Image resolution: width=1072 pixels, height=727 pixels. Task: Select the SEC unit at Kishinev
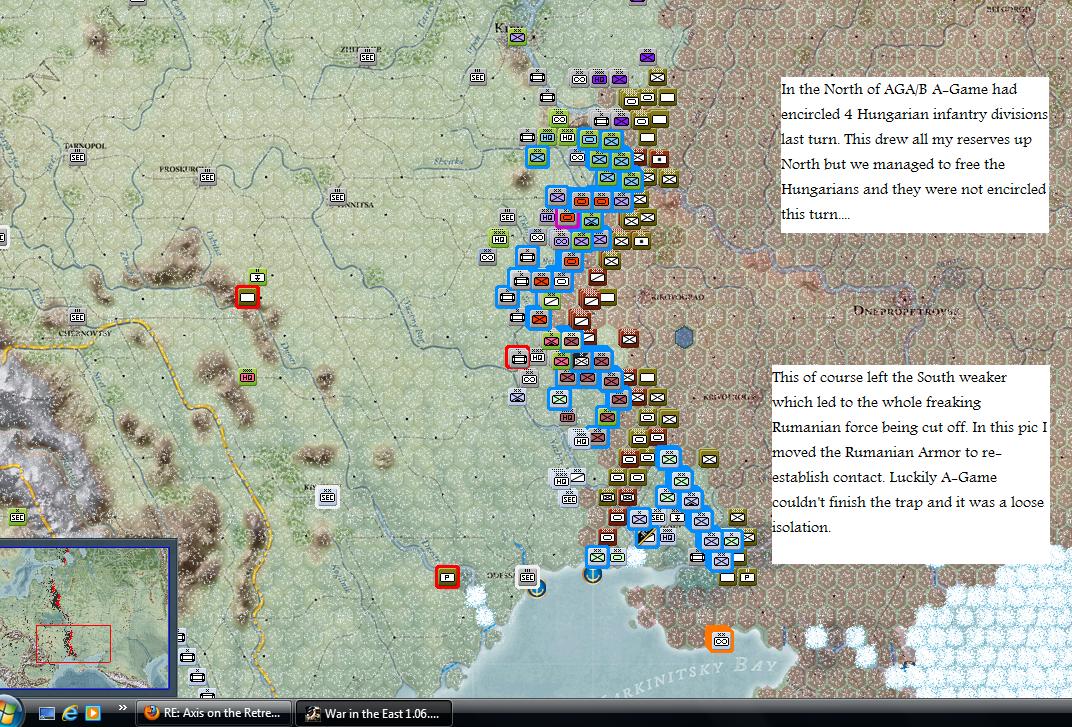pyautogui.click(x=327, y=497)
